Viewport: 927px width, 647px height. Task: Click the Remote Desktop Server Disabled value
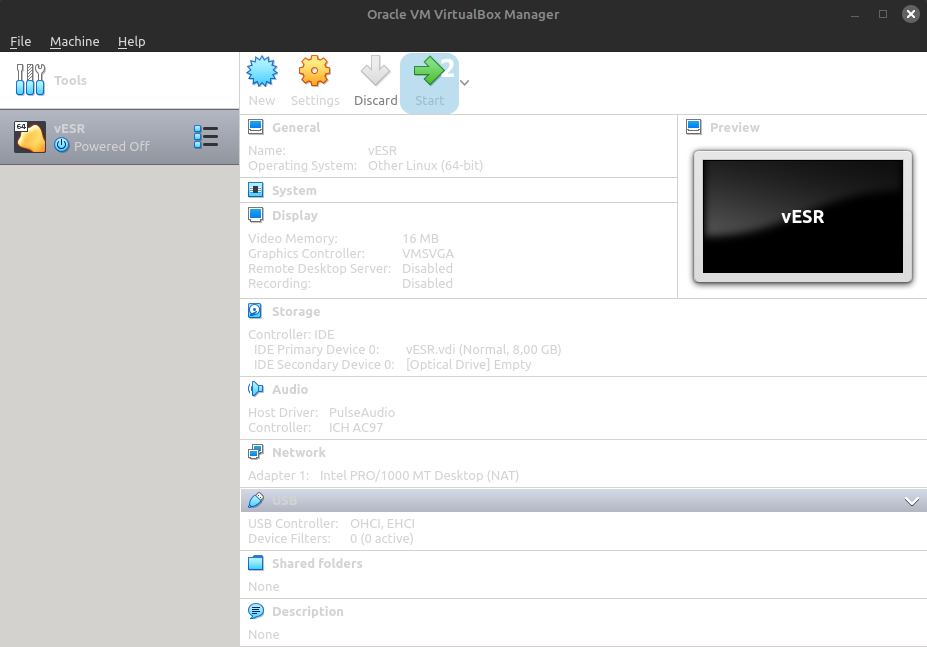click(x=427, y=268)
